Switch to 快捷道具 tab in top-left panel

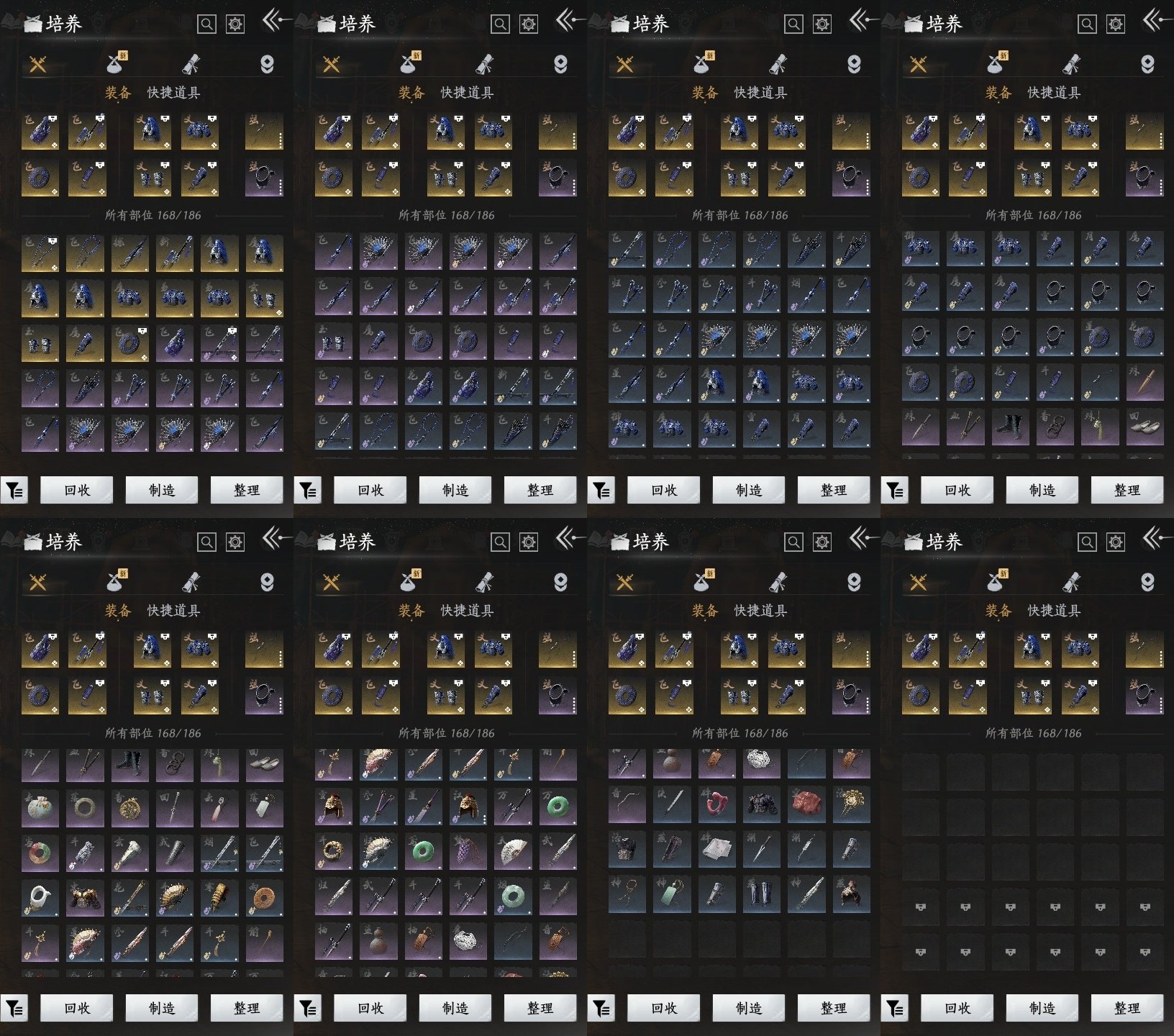click(x=173, y=93)
